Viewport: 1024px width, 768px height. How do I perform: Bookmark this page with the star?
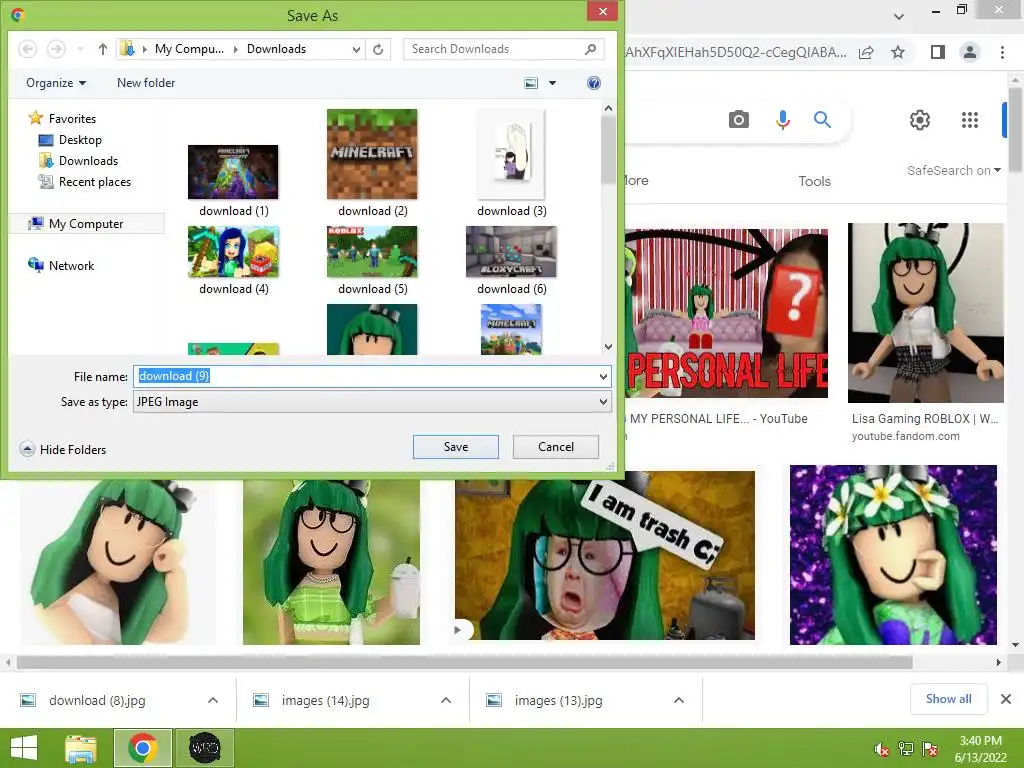point(898,52)
